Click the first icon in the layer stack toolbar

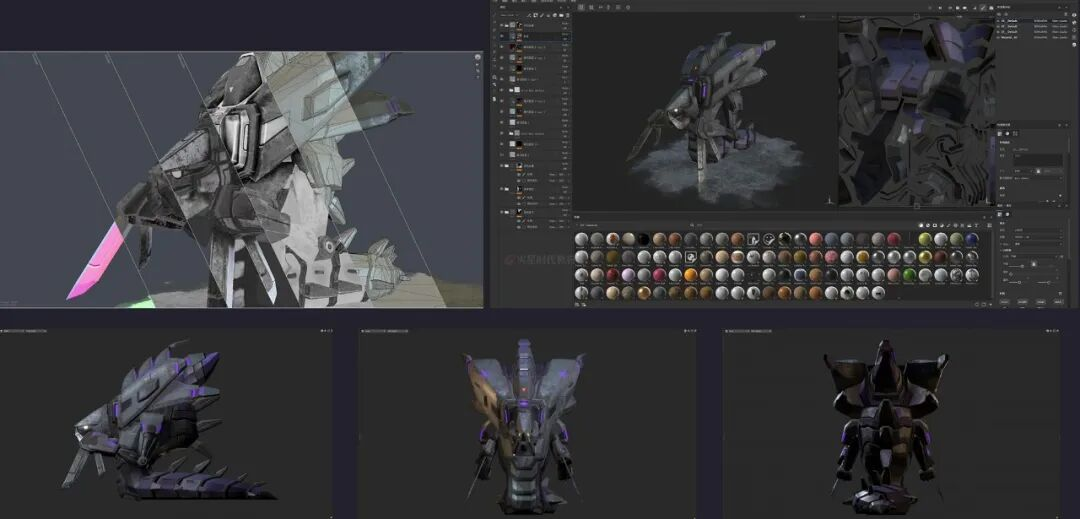tap(528, 15)
